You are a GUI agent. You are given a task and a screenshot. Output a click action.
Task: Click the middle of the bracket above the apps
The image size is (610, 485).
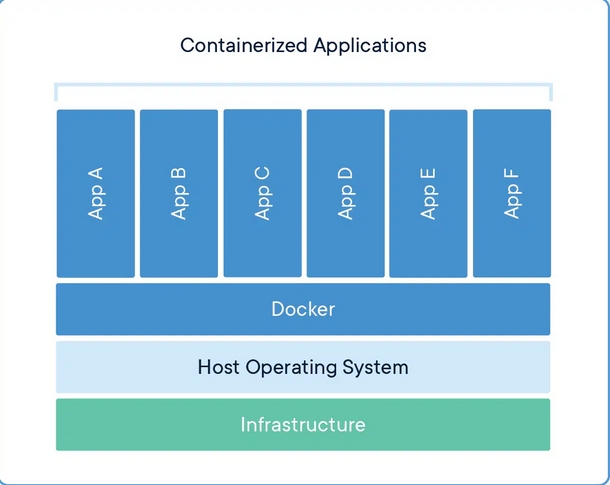click(x=303, y=86)
